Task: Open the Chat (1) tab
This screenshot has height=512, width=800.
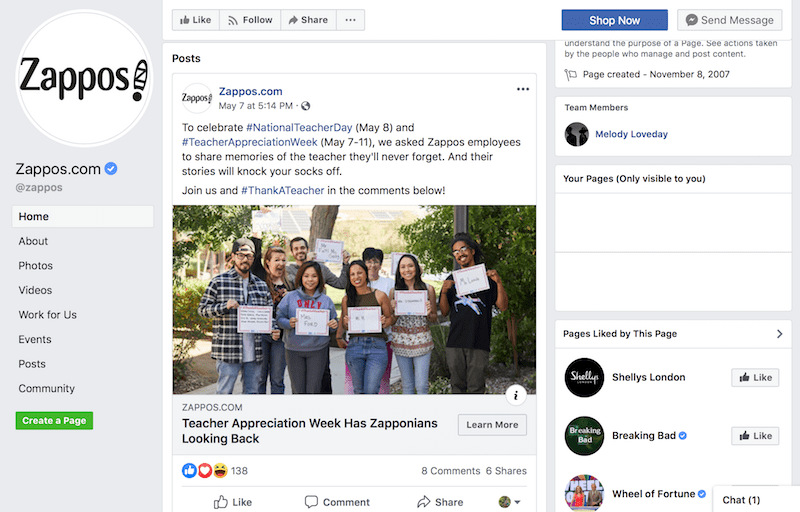Action: [756, 499]
